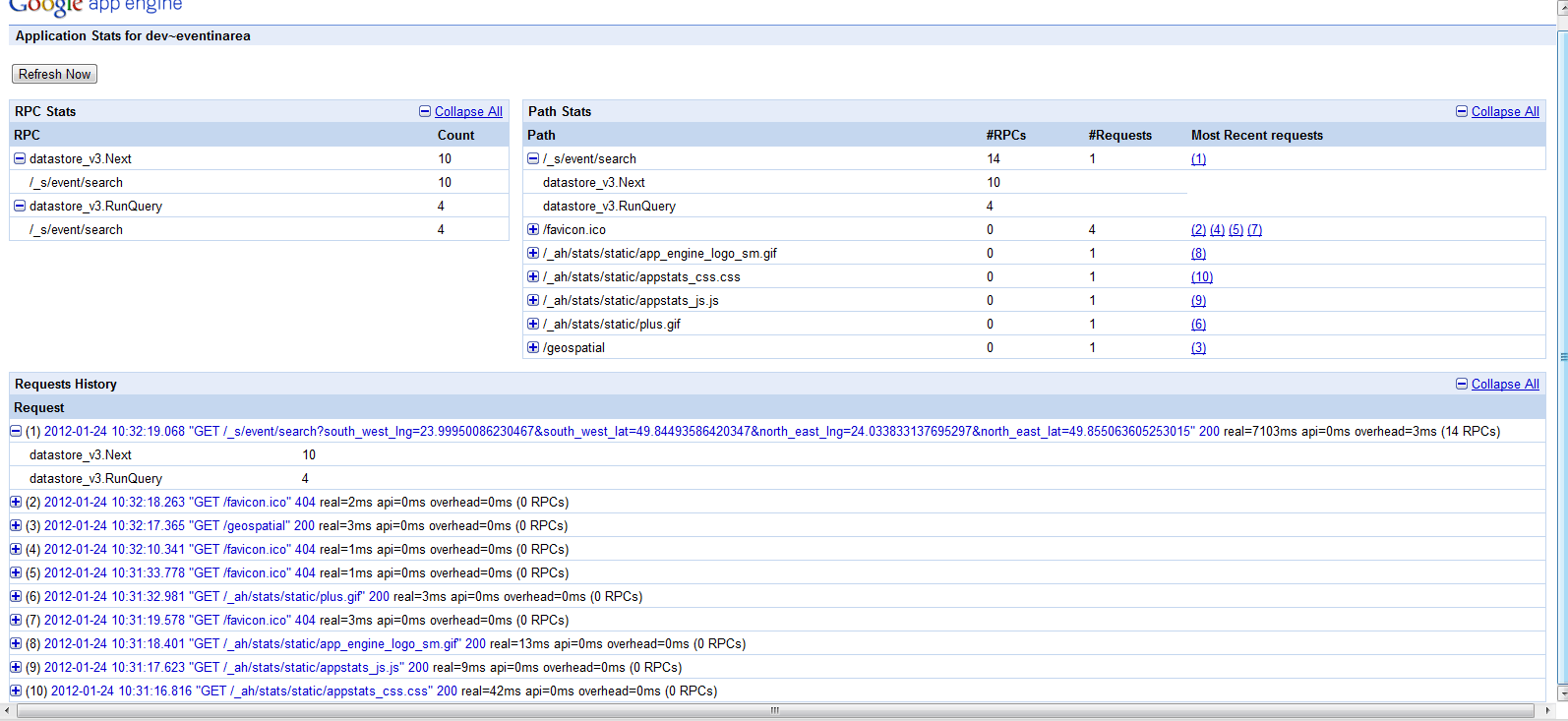This screenshot has height=721, width=1568.
Task: Open recent request link (5) for favicon.ico
Action: (x=1236, y=229)
